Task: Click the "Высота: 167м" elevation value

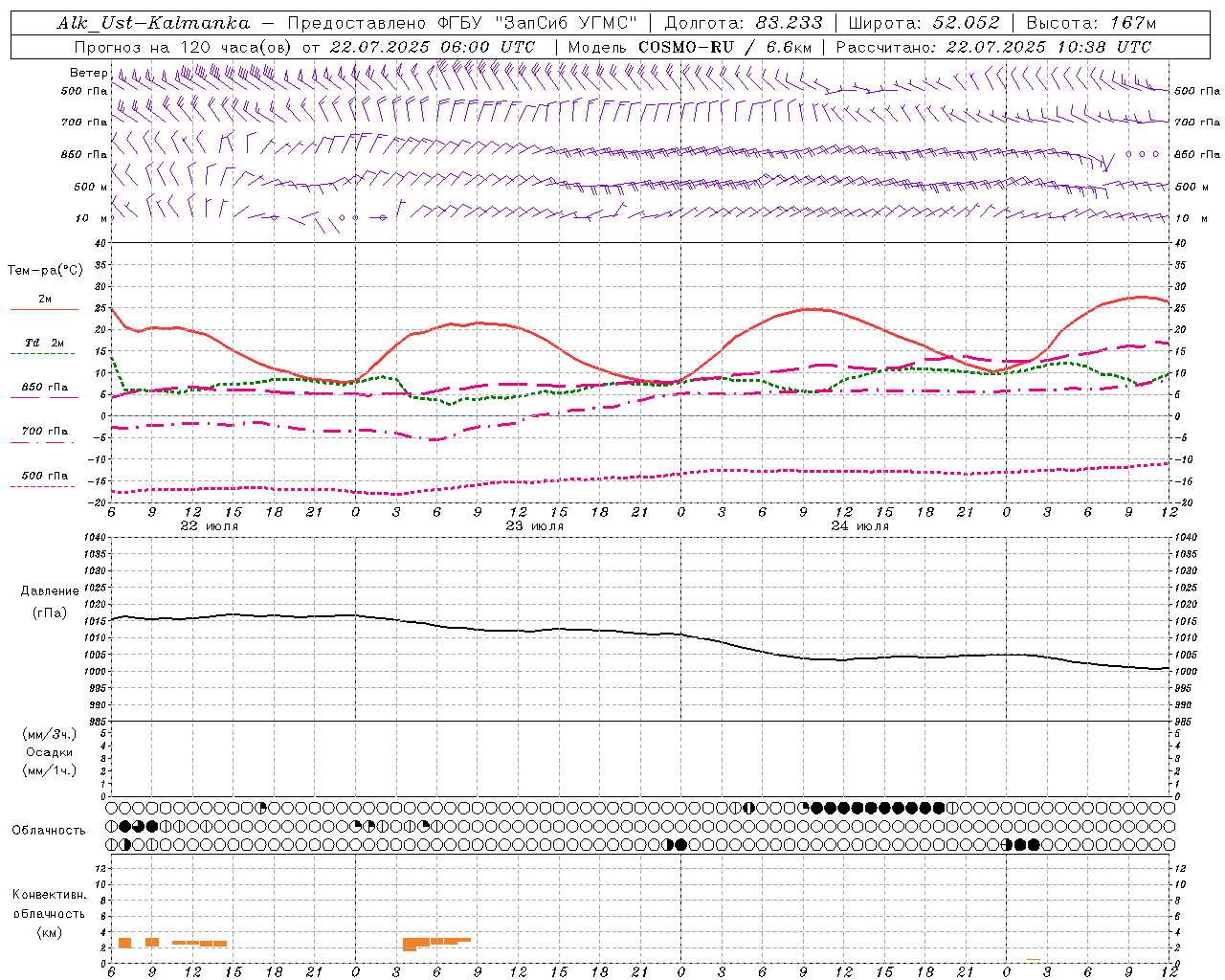Action: click(1091, 23)
